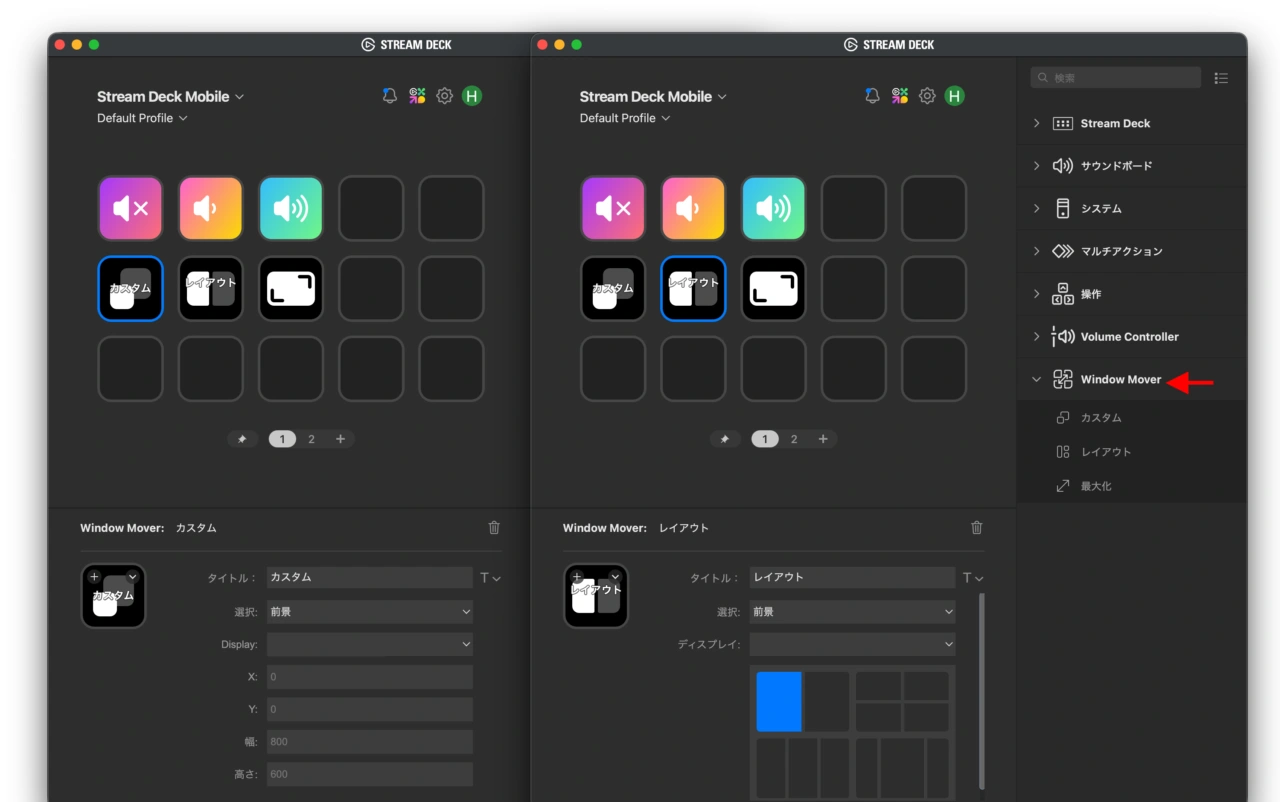The width and height of the screenshot is (1280, 802).
Task: Select the レイアウト key on the deck grid
Action: [210, 288]
